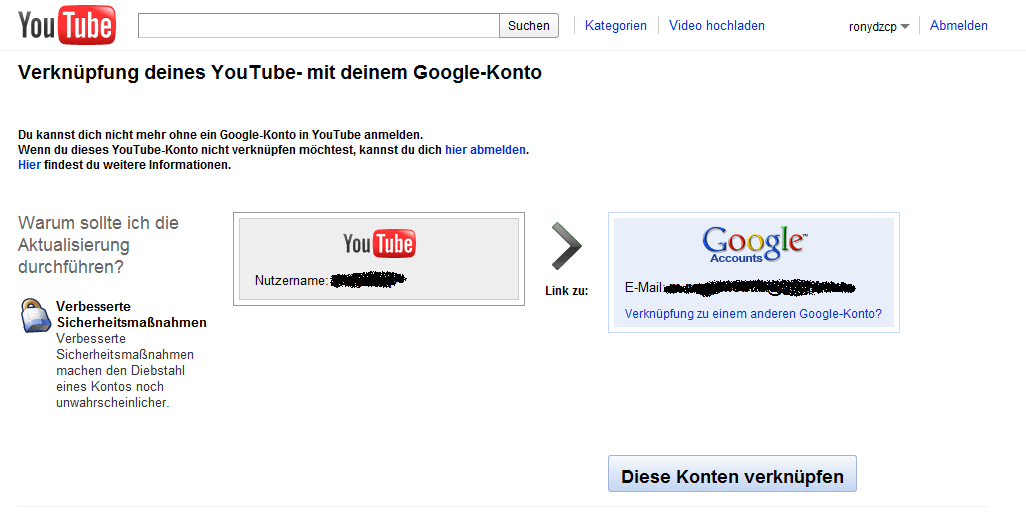Viewport: 1026px width, 522px height.
Task: Click the 'Diese Konten verknüpfen' button
Action: coord(732,474)
